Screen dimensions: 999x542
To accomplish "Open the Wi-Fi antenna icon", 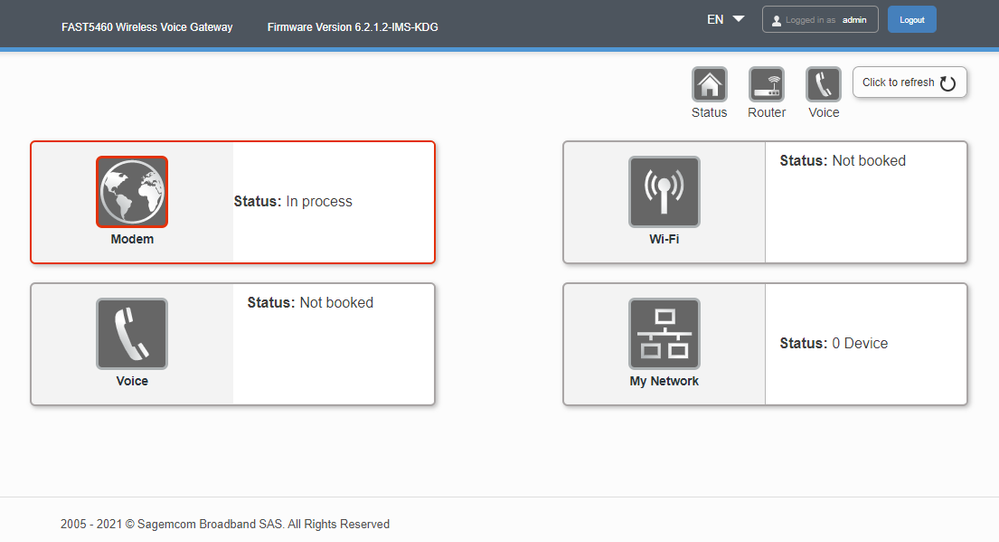I will click(x=664, y=192).
